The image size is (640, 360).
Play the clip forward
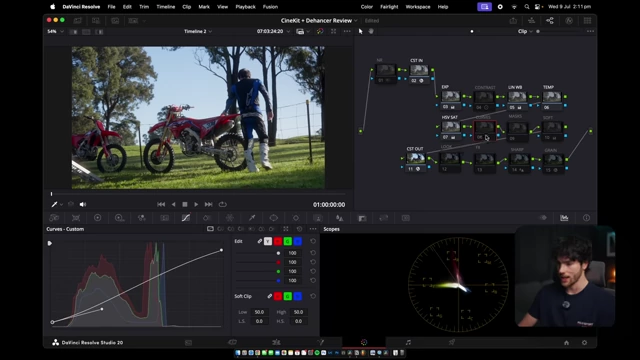point(196,204)
